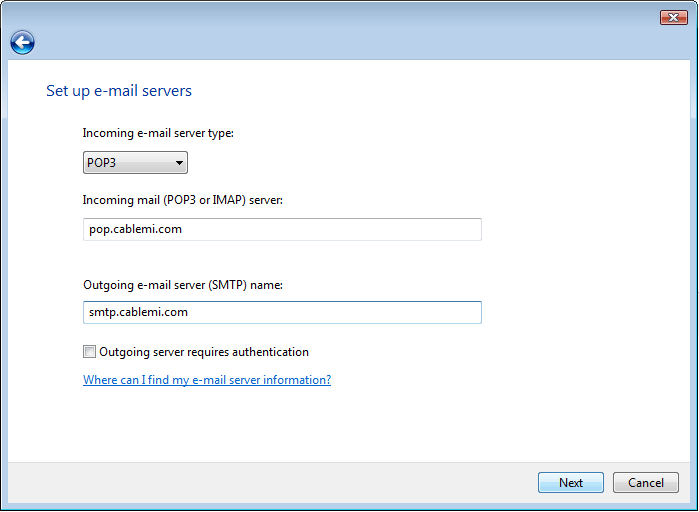Click the 'Outgoing server requires authentication' label text
Viewport: 699px width, 512px height.
point(204,352)
